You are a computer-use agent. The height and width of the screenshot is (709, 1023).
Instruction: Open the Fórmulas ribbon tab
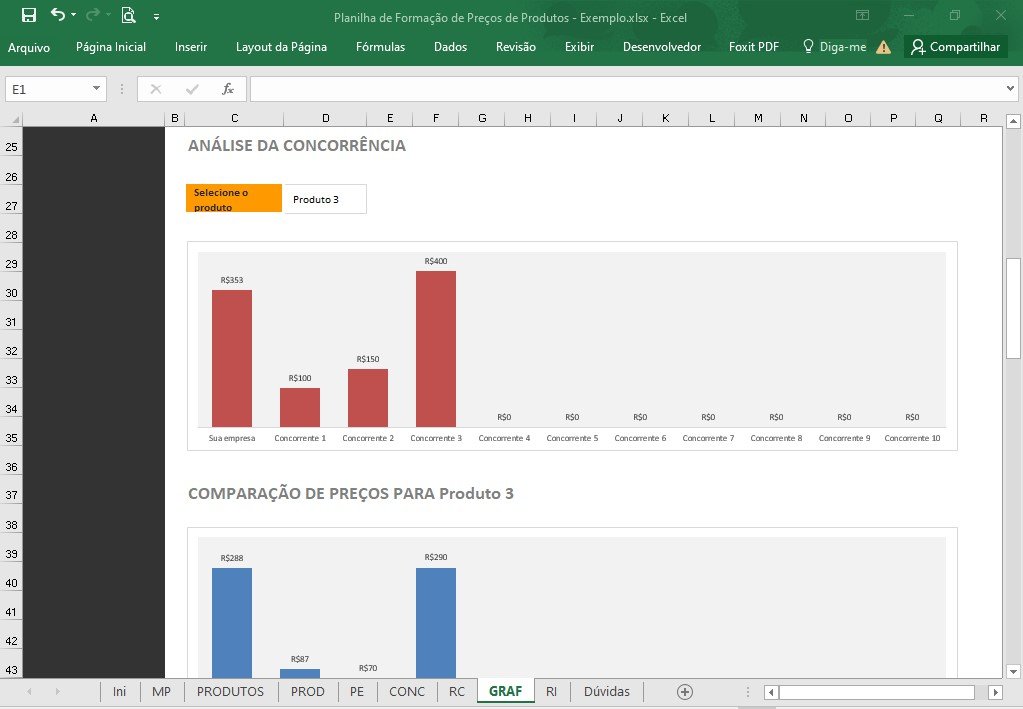point(380,46)
